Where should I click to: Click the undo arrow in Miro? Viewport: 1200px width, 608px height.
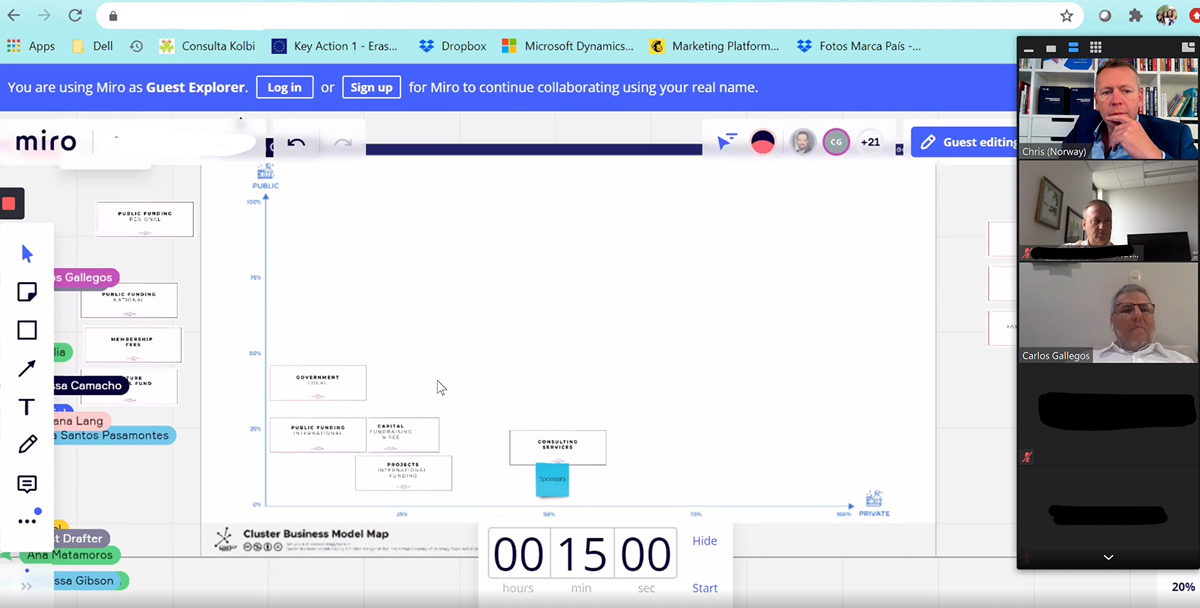296,143
